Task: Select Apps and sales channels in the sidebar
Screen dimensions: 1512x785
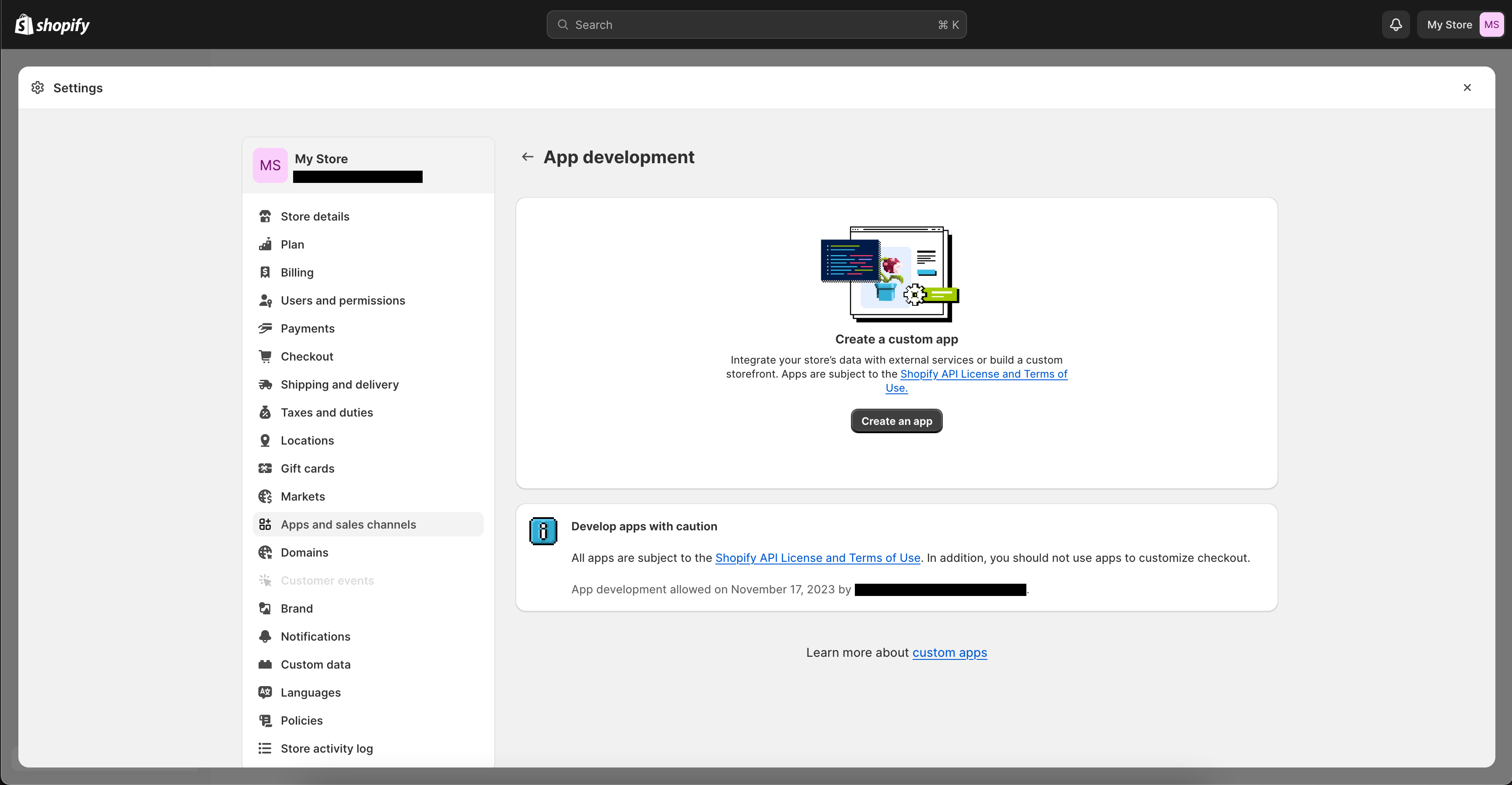Action: [348, 524]
